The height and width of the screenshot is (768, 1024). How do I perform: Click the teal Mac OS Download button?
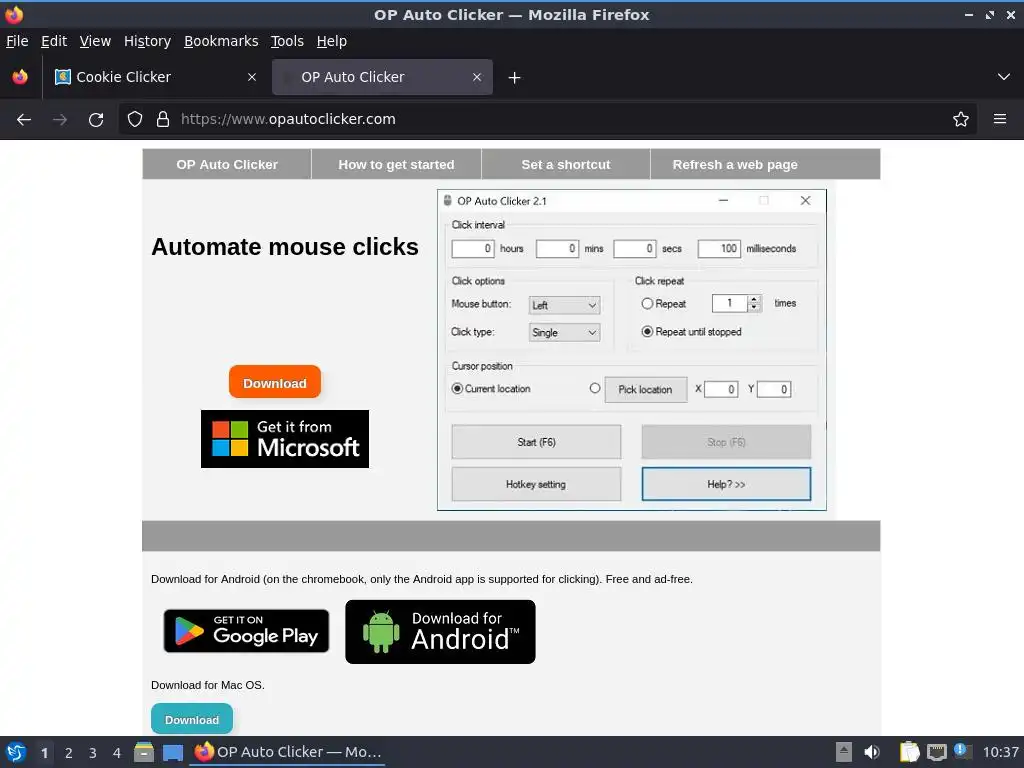pyautogui.click(x=192, y=719)
